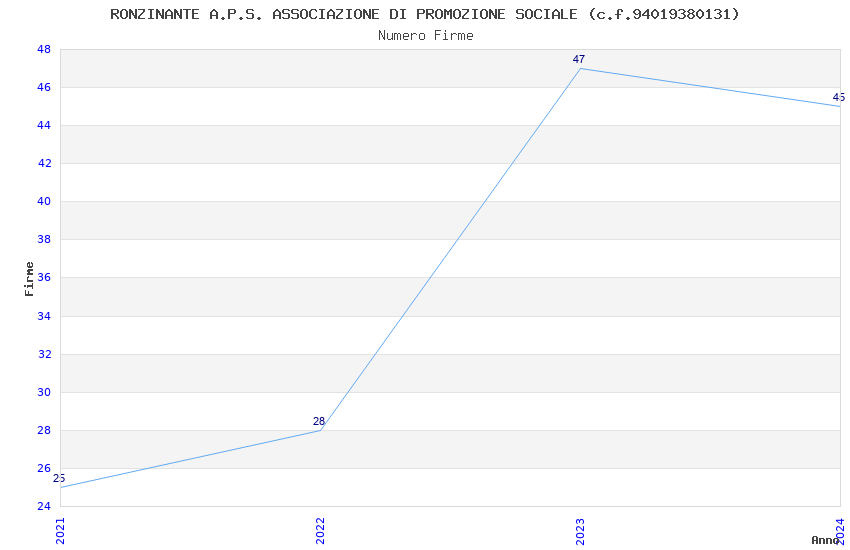Image resolution: width=850 pixels, height=550 pixels.
Task: Click the y-axis tick 46
Action: pos(44,87)
